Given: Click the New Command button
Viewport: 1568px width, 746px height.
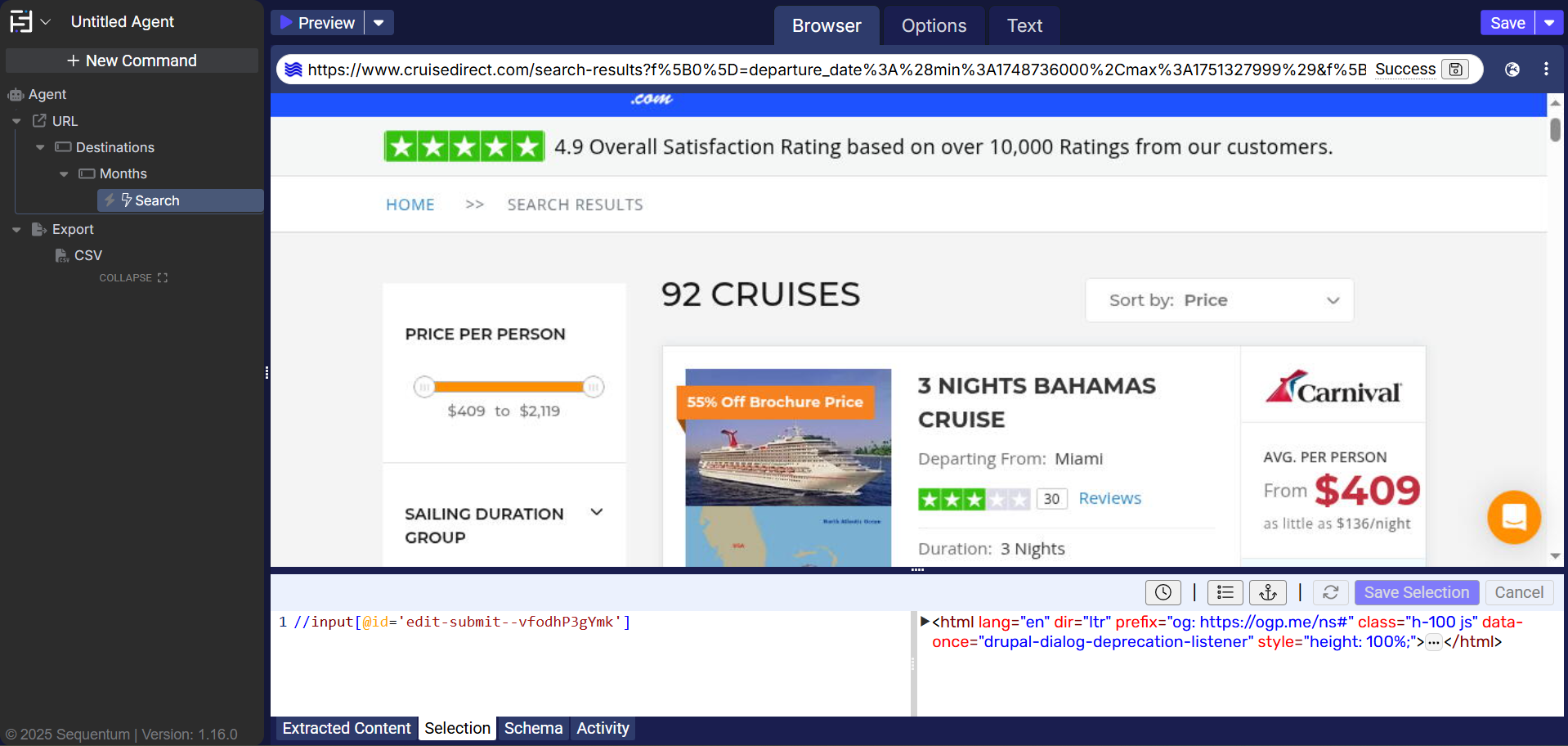Looking at the screenshot, I should [x=132, y=61].
